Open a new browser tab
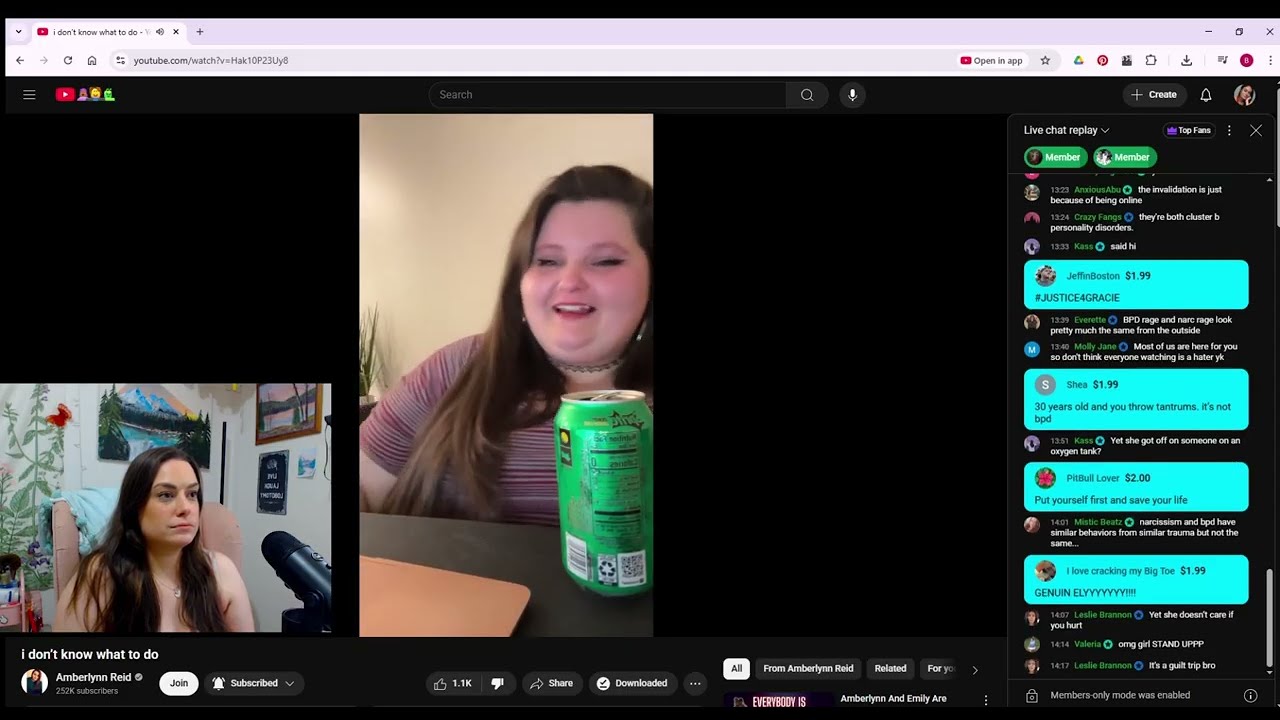 coord(199,32)
